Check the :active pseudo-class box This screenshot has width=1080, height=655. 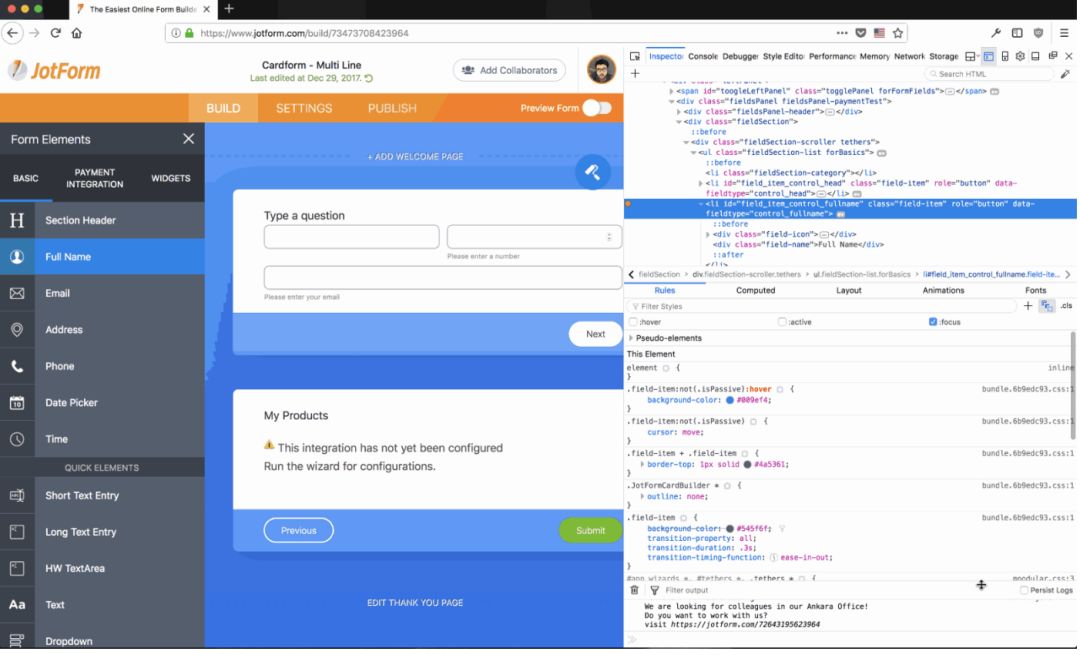(782, 322)
